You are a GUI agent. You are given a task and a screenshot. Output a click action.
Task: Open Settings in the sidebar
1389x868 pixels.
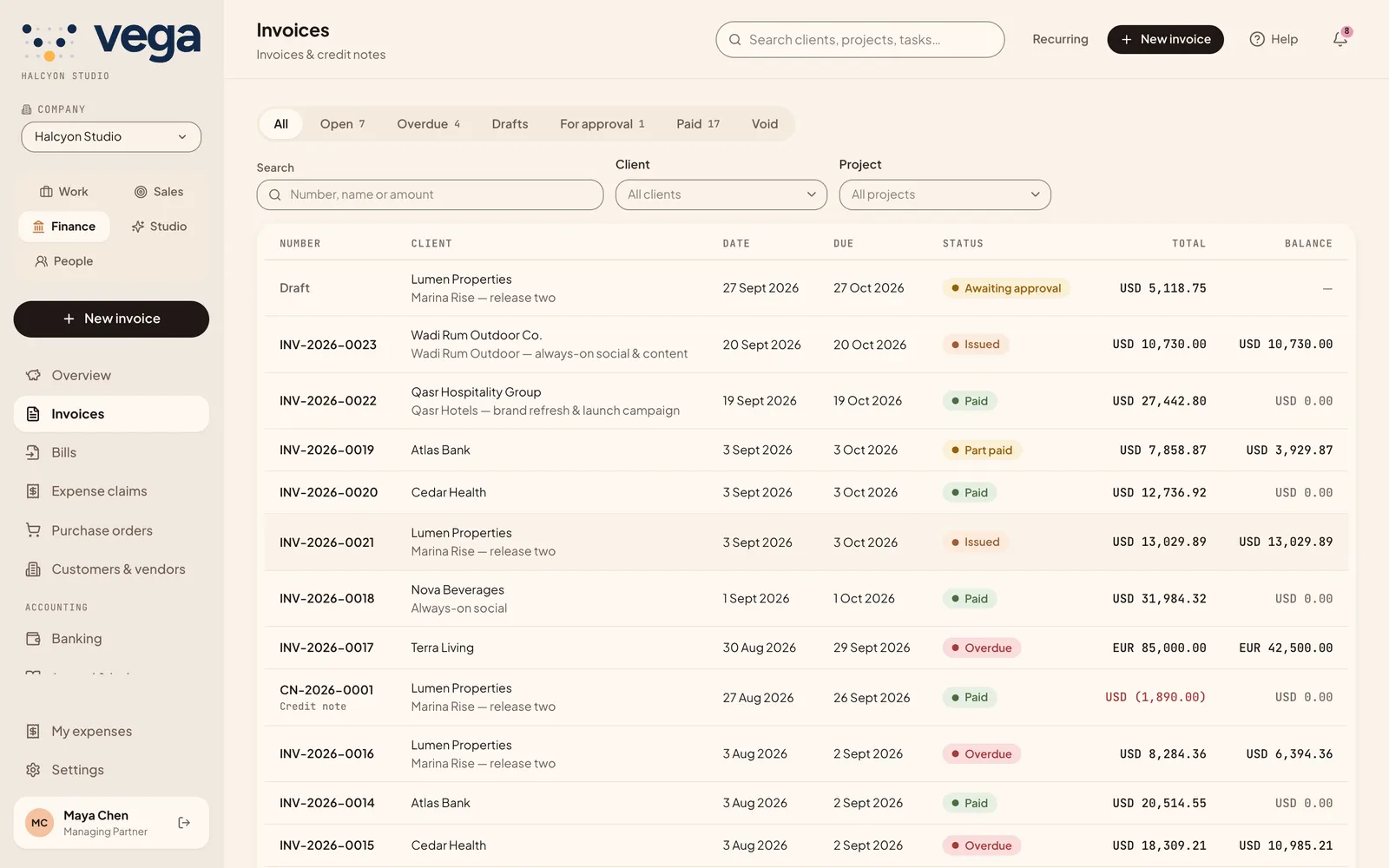click(x=111, y=770)
